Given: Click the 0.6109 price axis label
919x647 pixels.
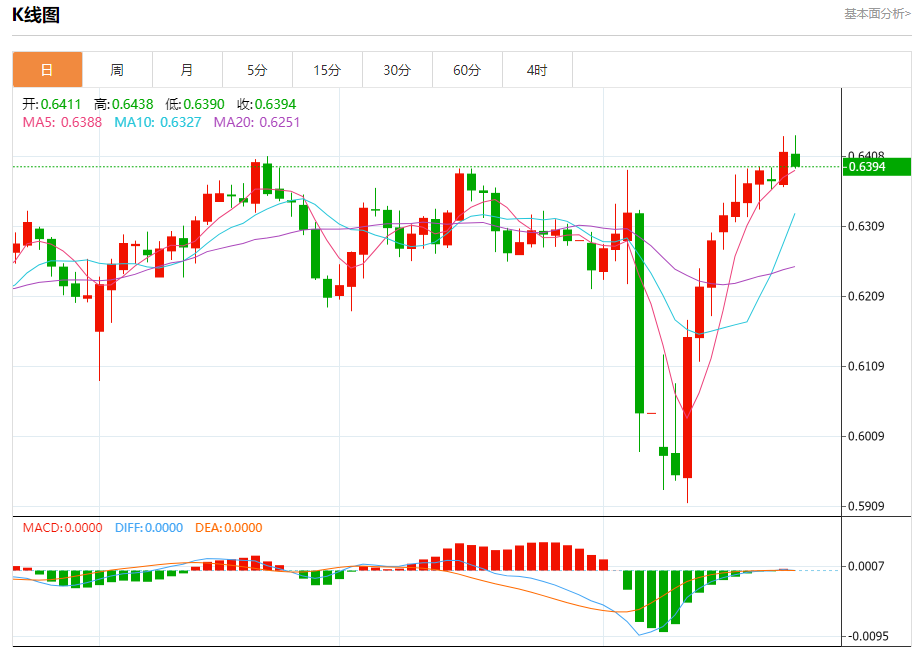Looking at the screenshot, I should [866, 366].
